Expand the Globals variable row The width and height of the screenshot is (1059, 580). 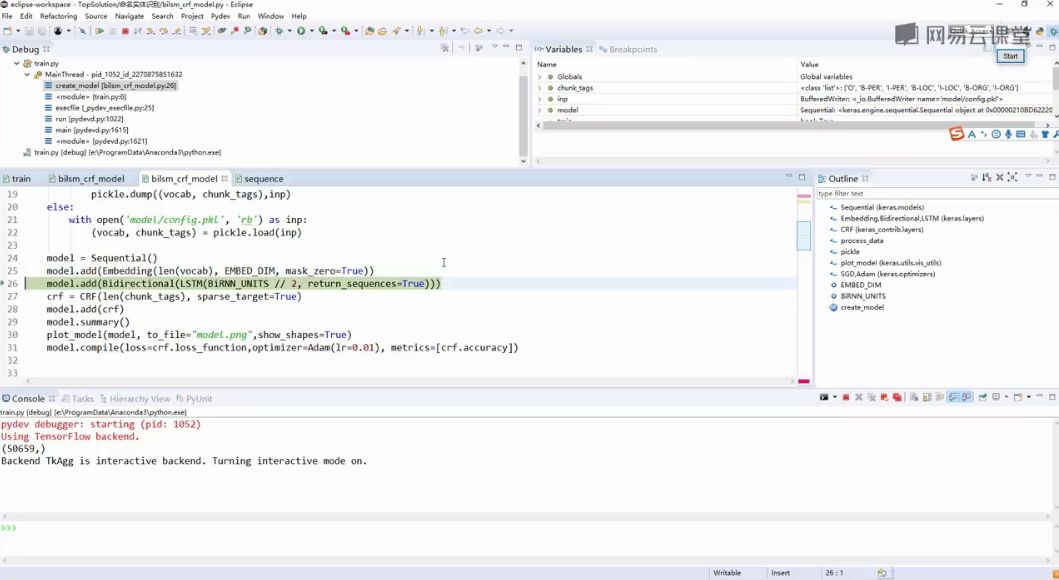(x=540, y=77)
